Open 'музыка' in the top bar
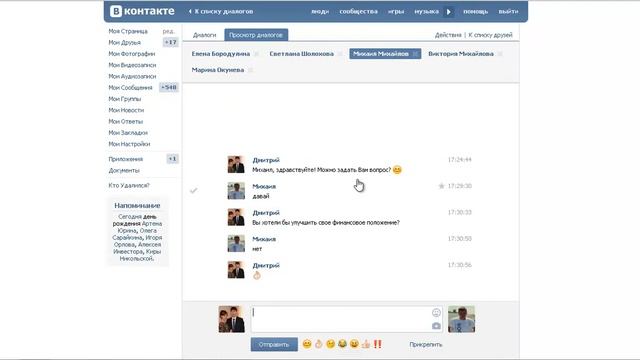This screenshot has height=360, width=640. click(x=427, y=11)
